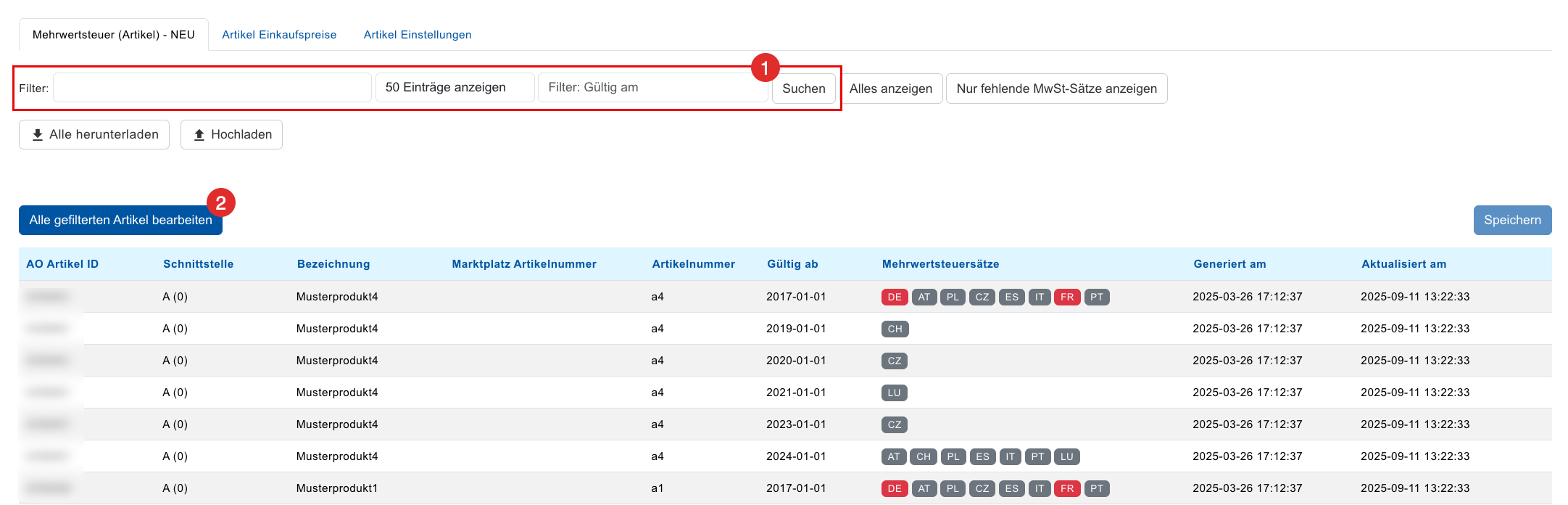
Task: Sort by Bezeichnung column header
Action: pyautogui.click(x=333, y=264)
